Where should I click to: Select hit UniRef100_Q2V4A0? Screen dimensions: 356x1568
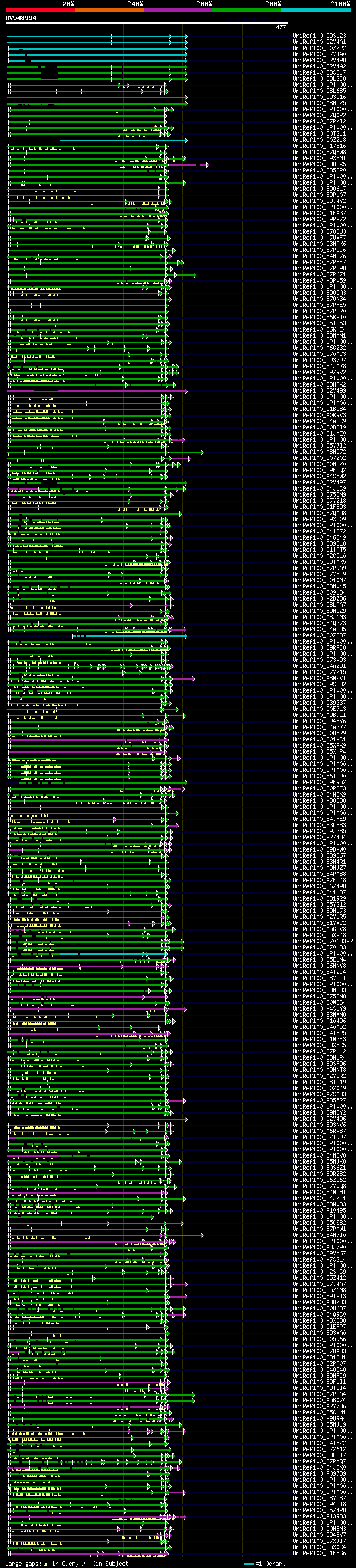click(x=319, y=54)
